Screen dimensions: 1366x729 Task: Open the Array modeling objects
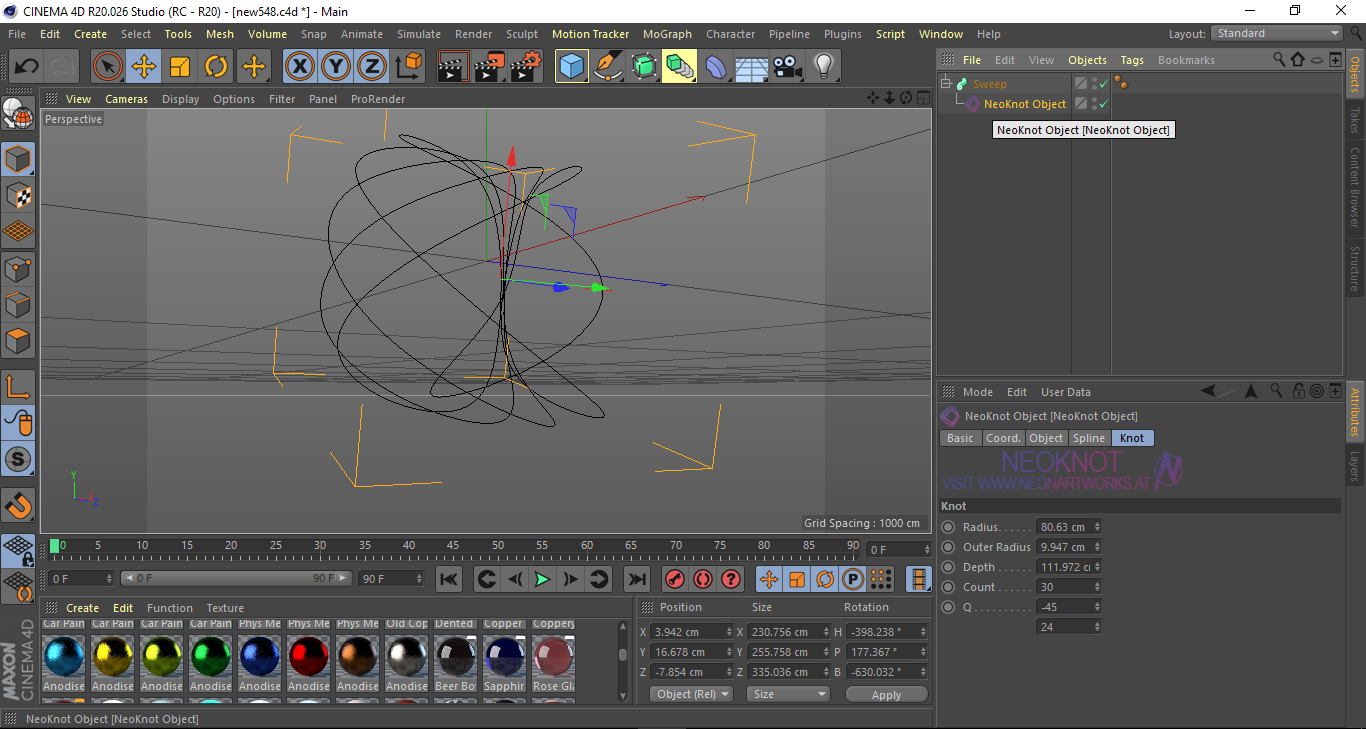pos(679,67)
